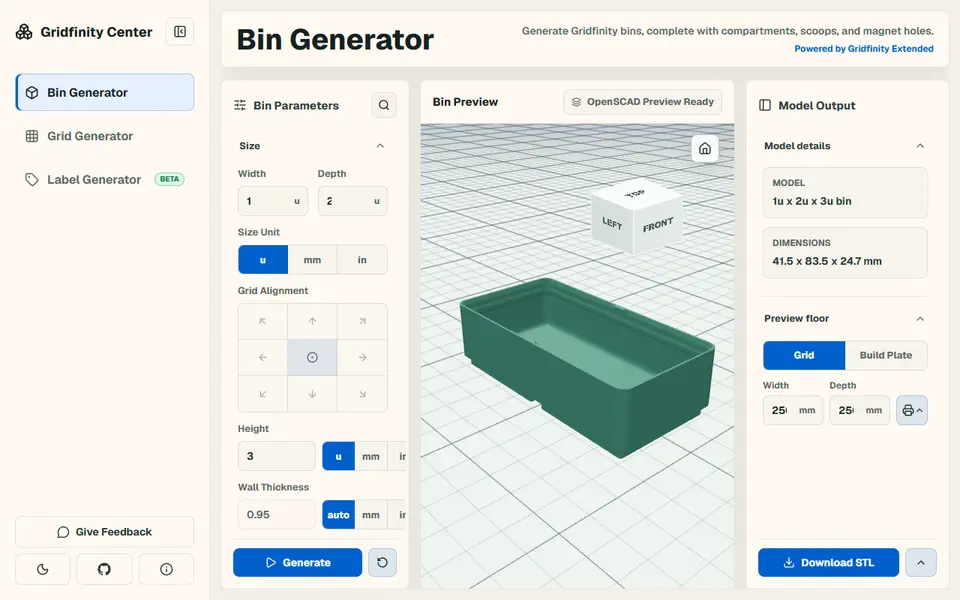Collapse the Model details section
The width and height of the screenshot is (960, 600).
point(920,146)
